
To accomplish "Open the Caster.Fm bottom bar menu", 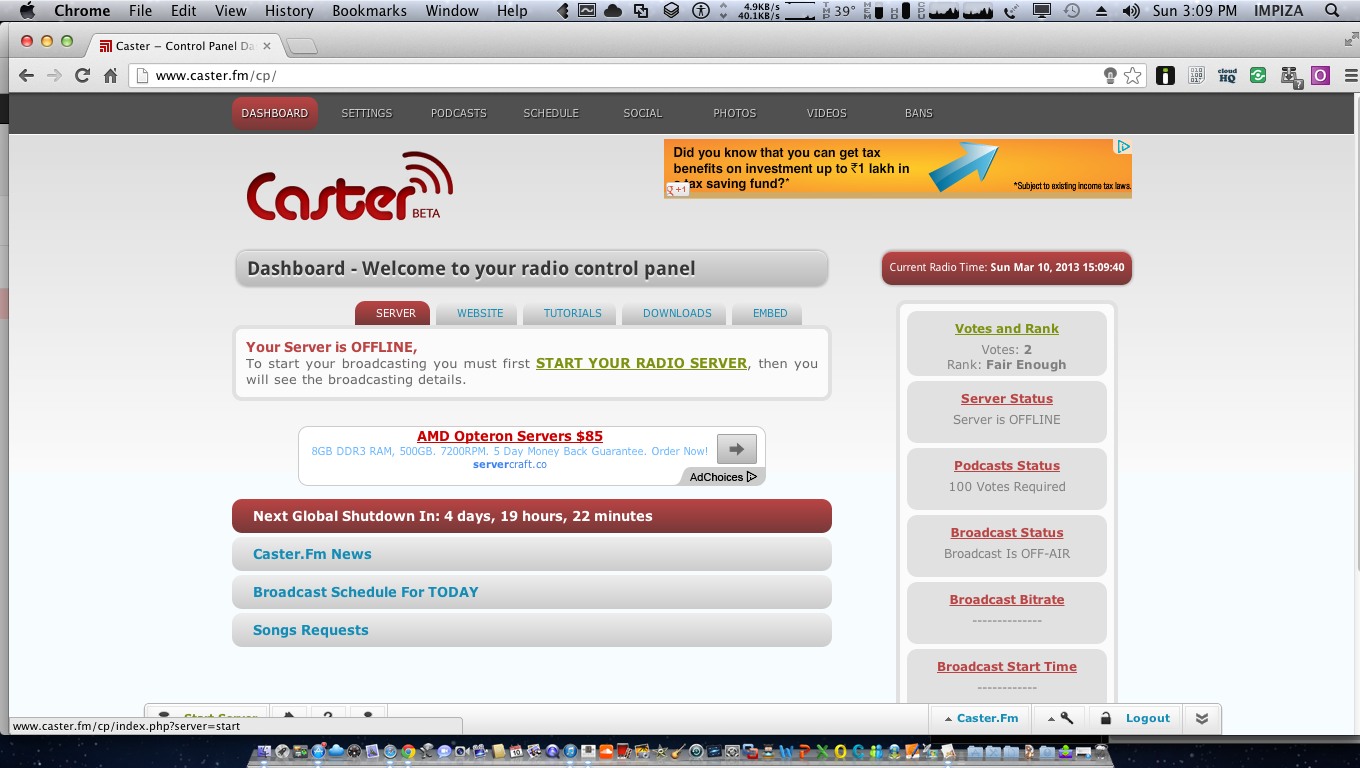I will 979,718.
